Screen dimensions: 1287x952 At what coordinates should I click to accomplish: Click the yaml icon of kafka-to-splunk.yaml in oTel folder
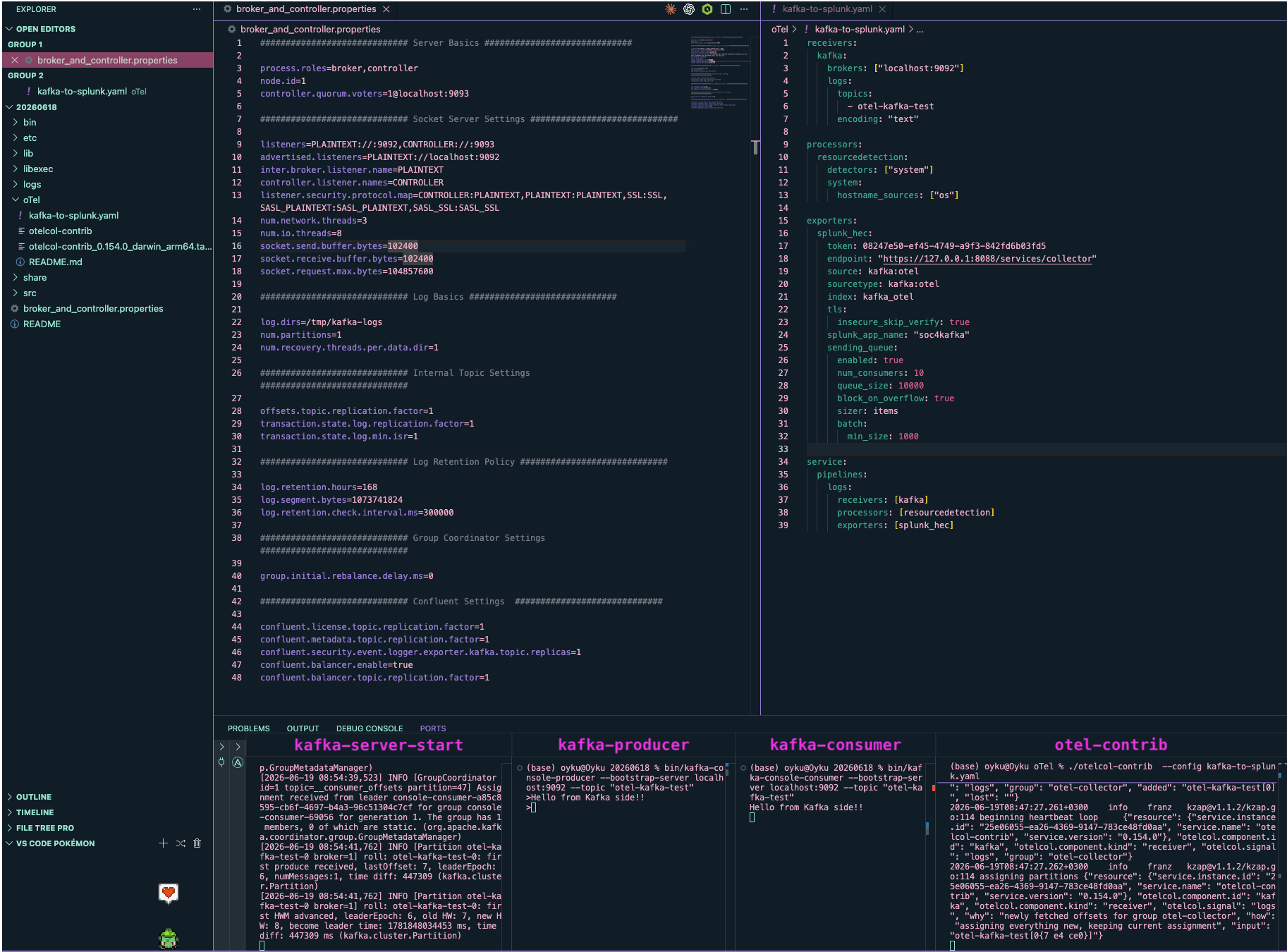coord(20,215)
